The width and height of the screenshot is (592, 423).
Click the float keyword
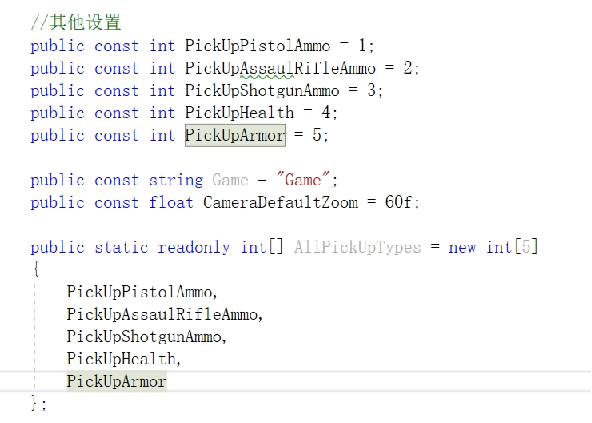pos(171,202)
